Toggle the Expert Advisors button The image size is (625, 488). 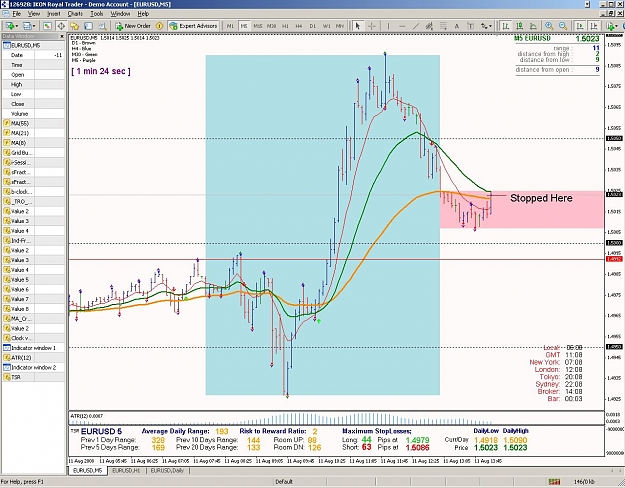pyautogui.click(x=193, y=26)
